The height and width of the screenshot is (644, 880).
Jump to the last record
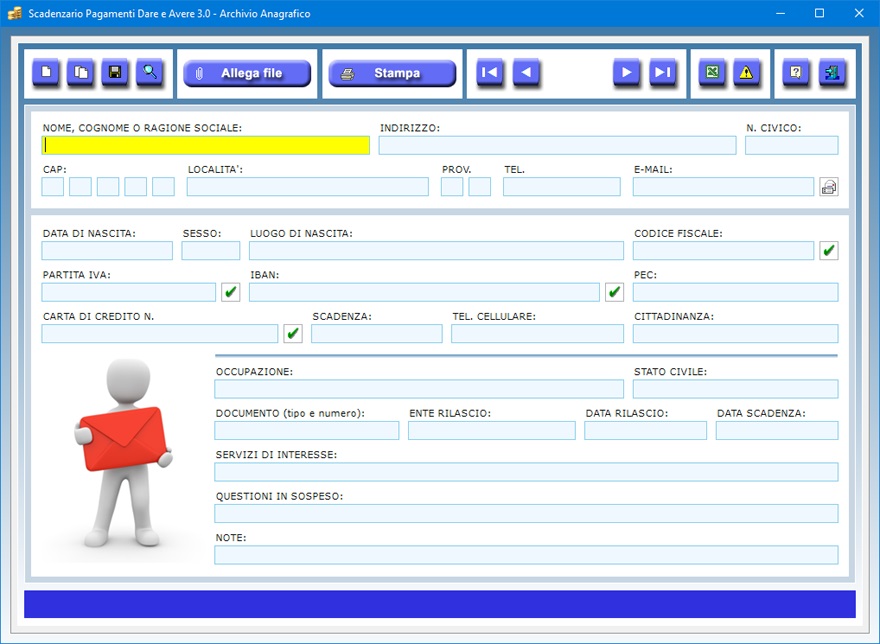coord(663,72)
